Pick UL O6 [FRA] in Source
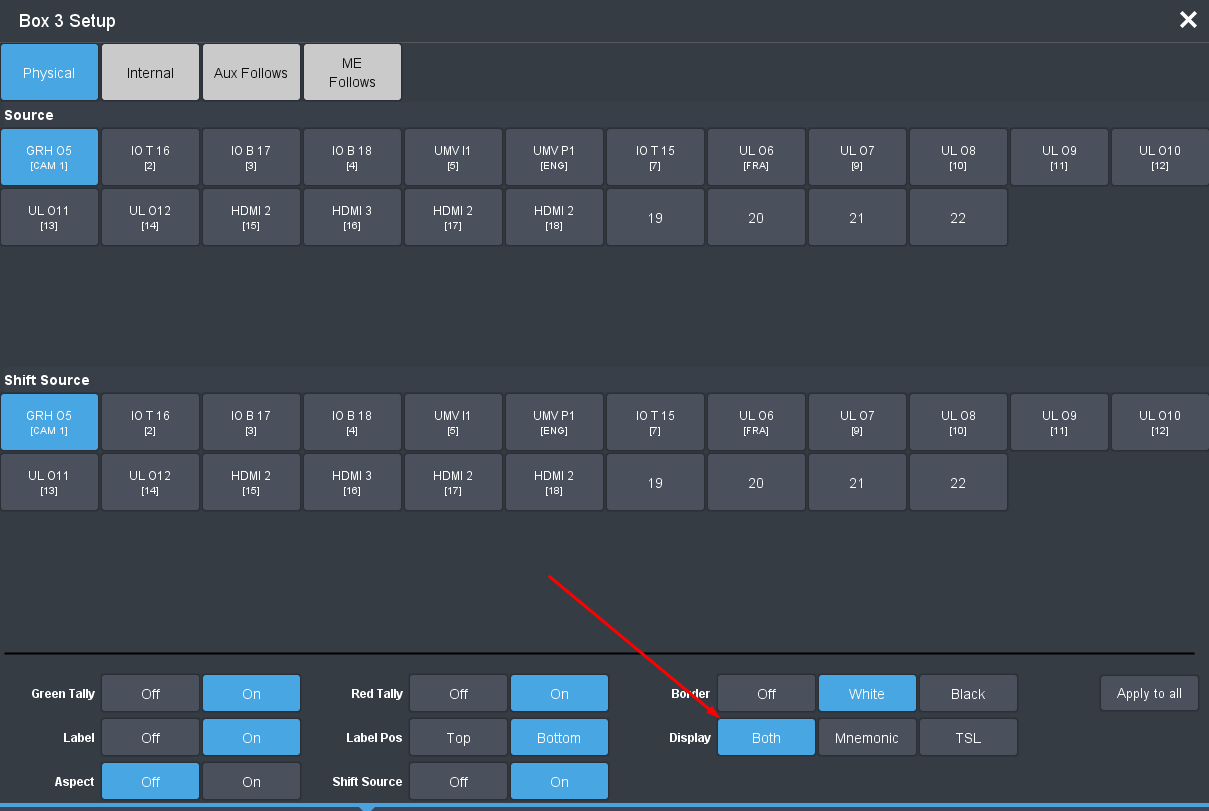Viewport: 1209px width, 811px height. [x=756, y=157]
